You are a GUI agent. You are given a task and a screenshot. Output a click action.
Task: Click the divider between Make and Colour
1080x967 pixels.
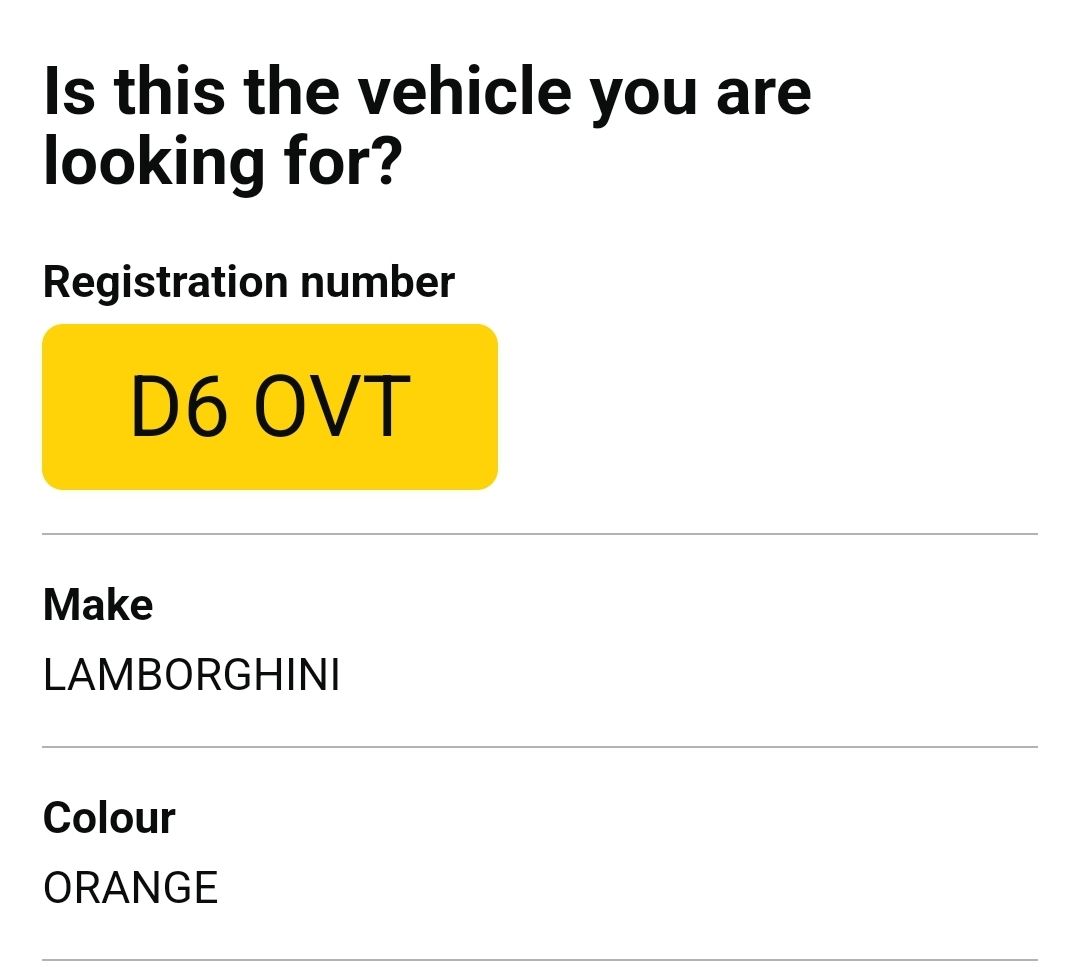[x=540, y=747]
